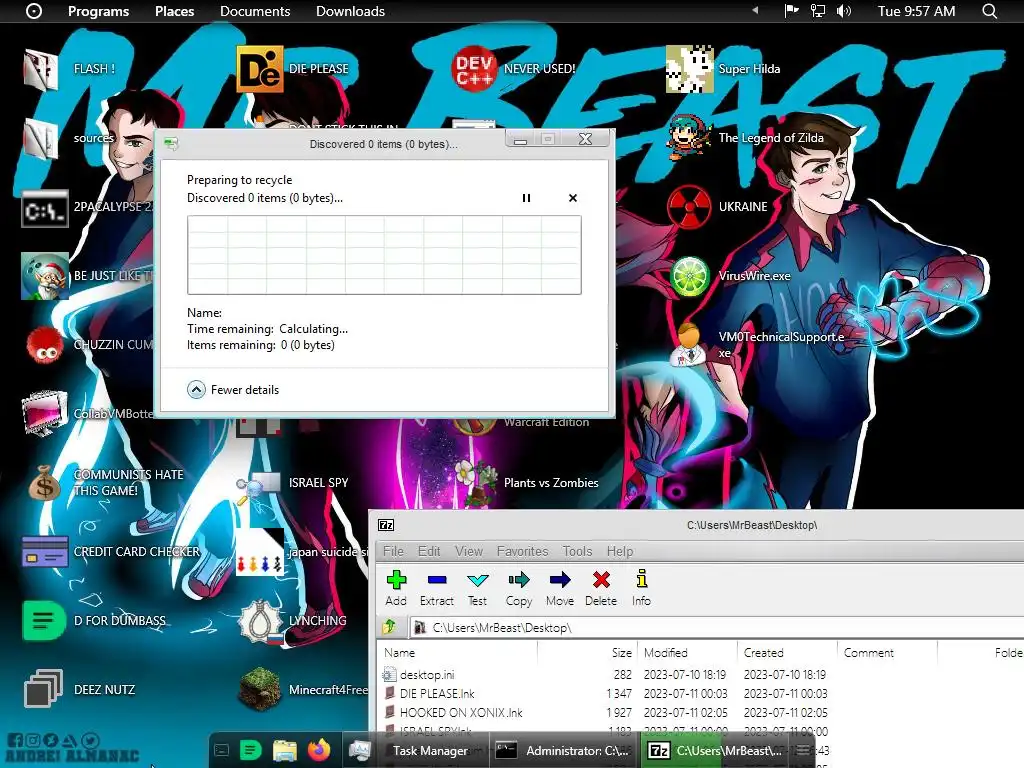
Task: Select the DIE PLEASE desktop icon
Action: point(260,69)
